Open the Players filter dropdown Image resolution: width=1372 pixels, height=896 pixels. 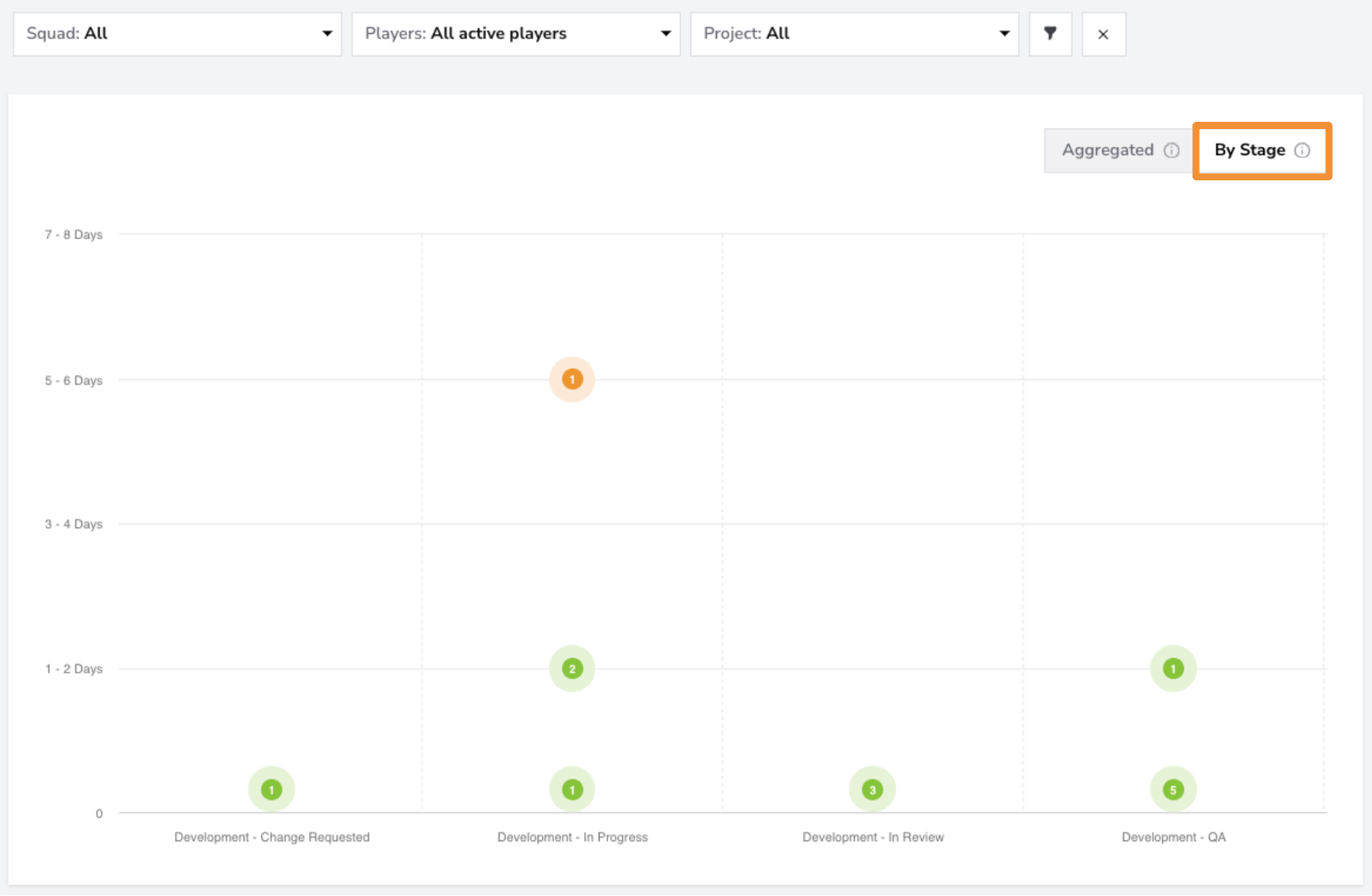[516, 34]
